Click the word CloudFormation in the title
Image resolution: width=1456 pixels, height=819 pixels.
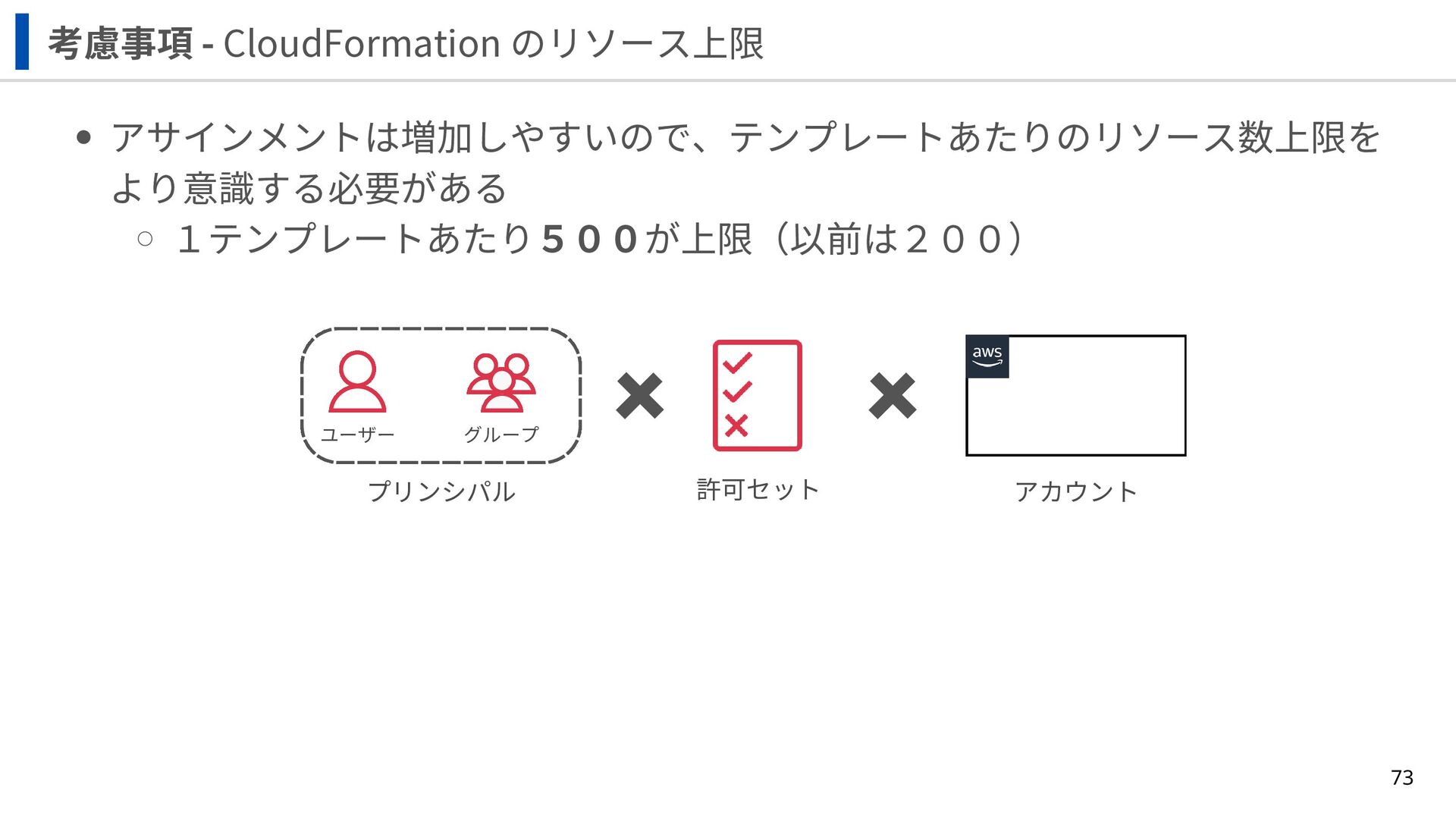362,43
